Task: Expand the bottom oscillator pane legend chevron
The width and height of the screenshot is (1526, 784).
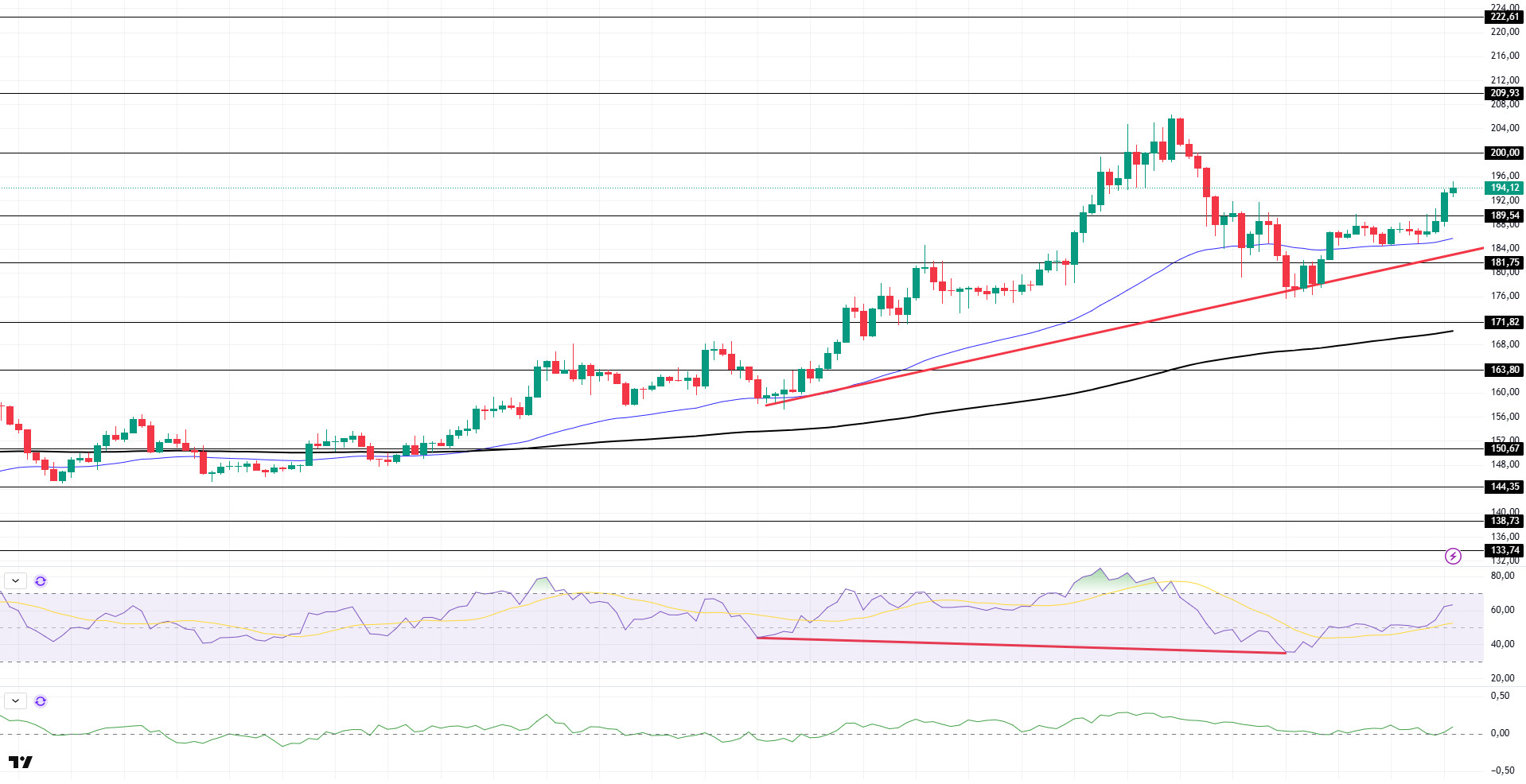Action: pos(16,701)
